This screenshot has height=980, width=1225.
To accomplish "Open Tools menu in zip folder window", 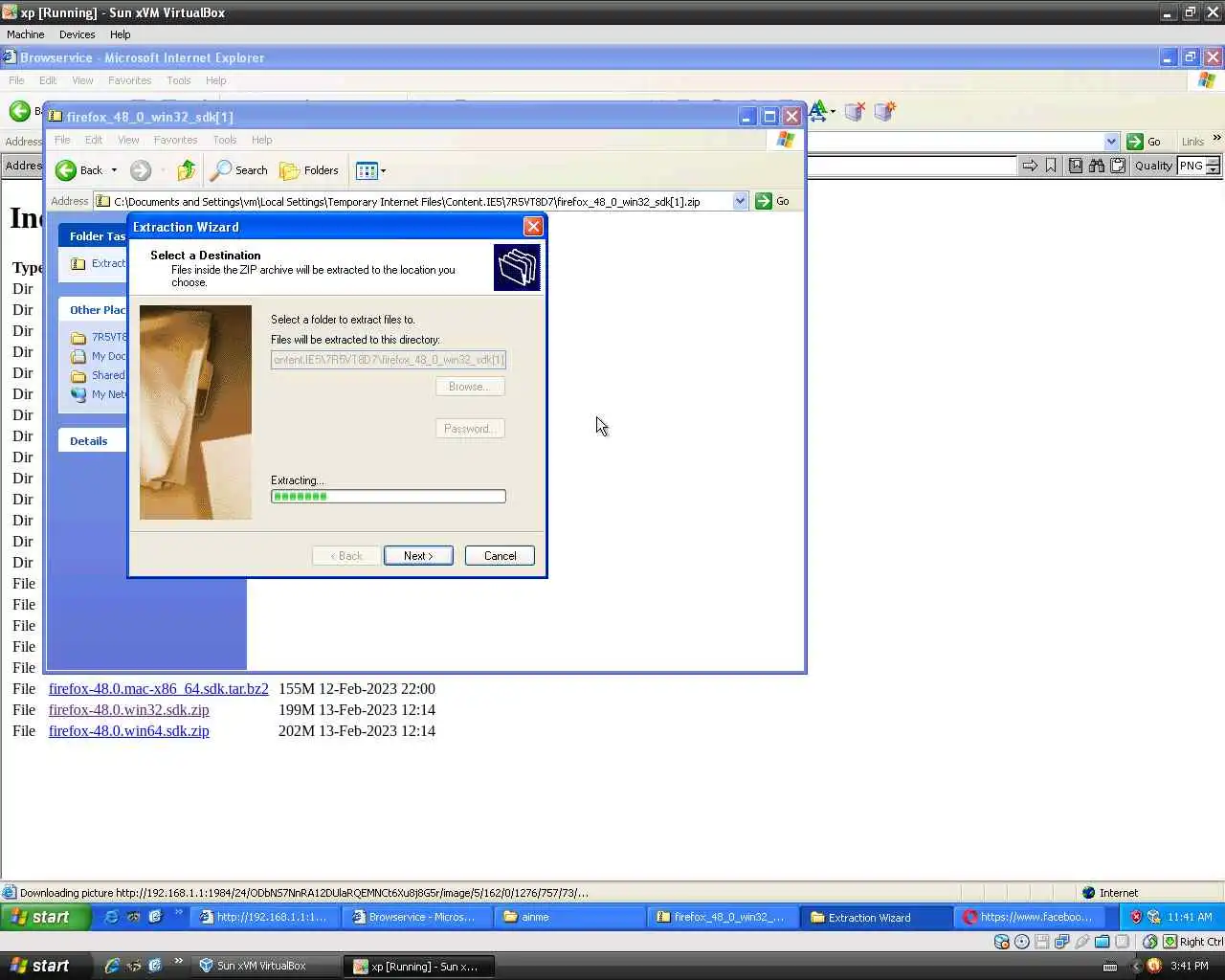I will (225, 140).
